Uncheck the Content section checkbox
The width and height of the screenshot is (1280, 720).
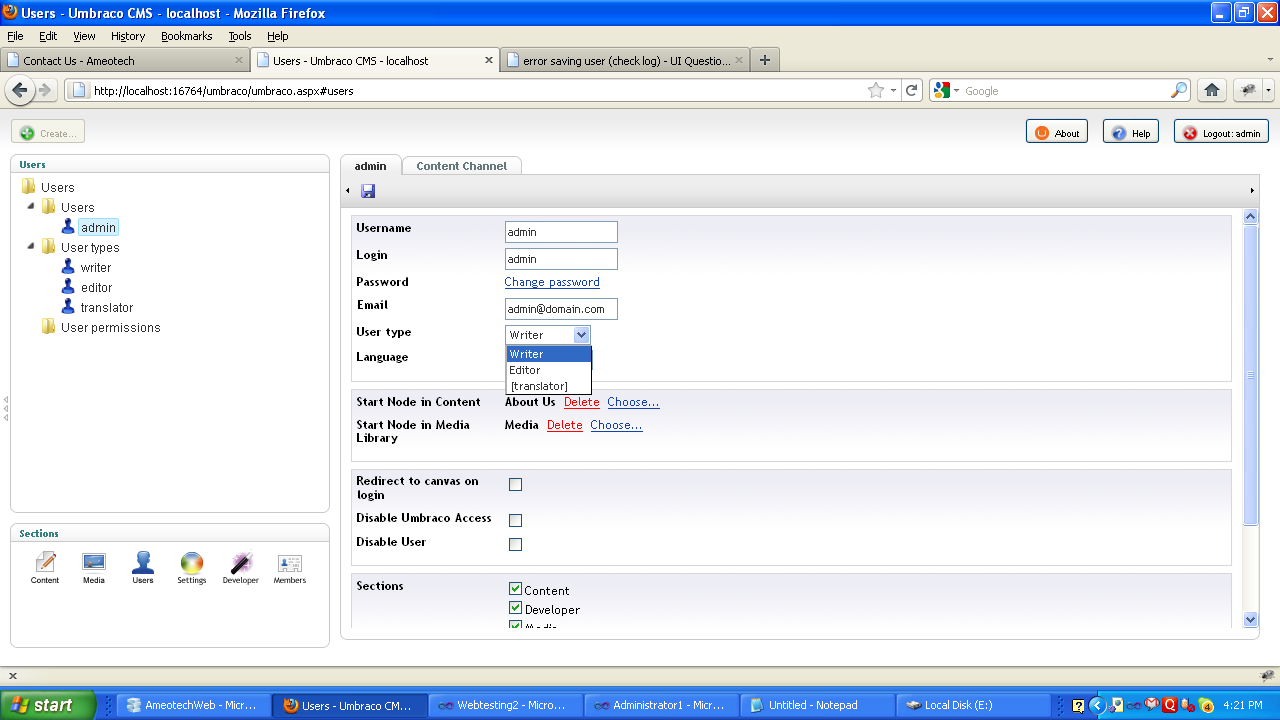515,589
